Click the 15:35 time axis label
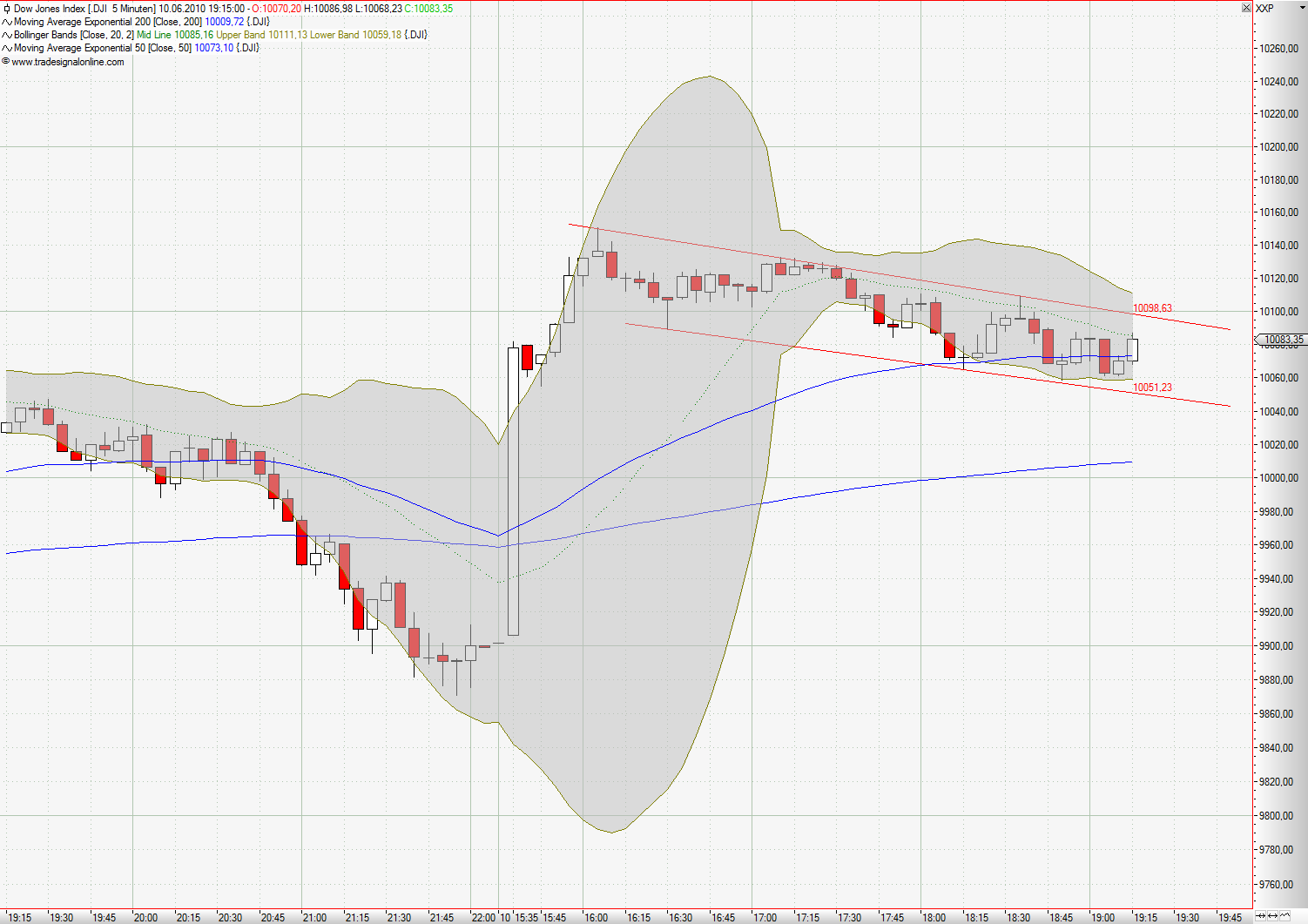This screenshot has width=1308, height=924. 526,917
